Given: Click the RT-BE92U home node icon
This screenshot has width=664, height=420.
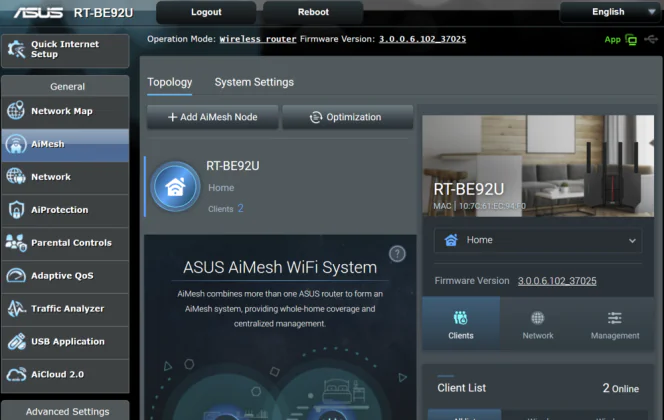Looking at the screenshot, I should tap(175, 186).
